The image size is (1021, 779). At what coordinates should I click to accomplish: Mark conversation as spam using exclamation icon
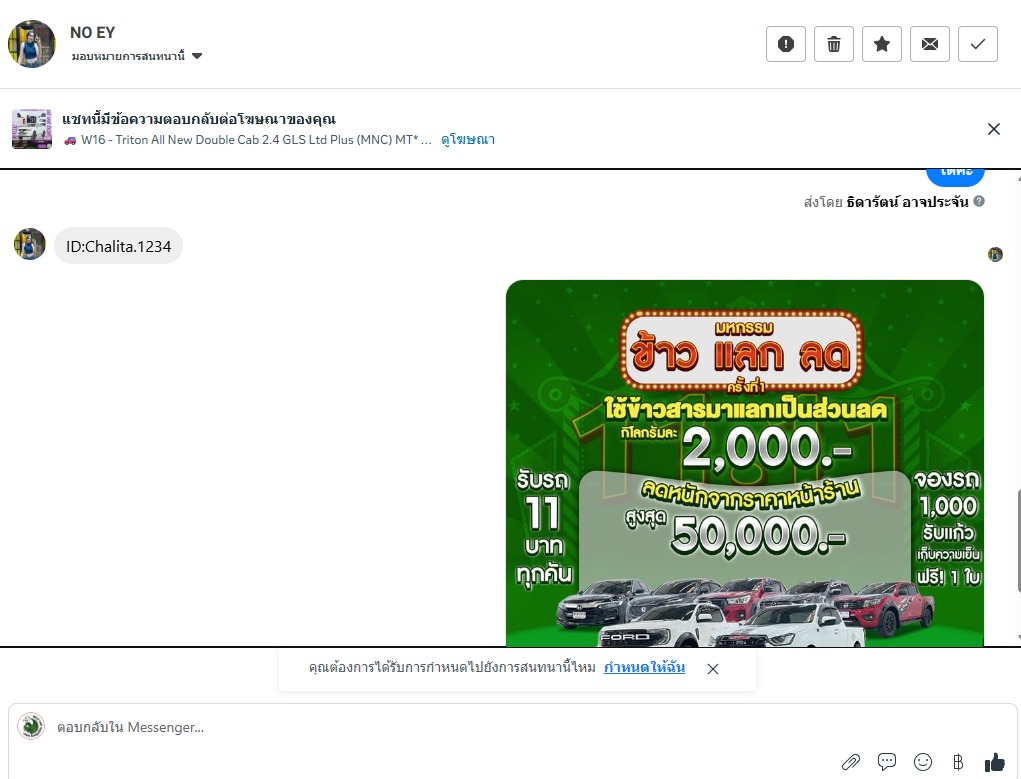[x=785, y=44]
